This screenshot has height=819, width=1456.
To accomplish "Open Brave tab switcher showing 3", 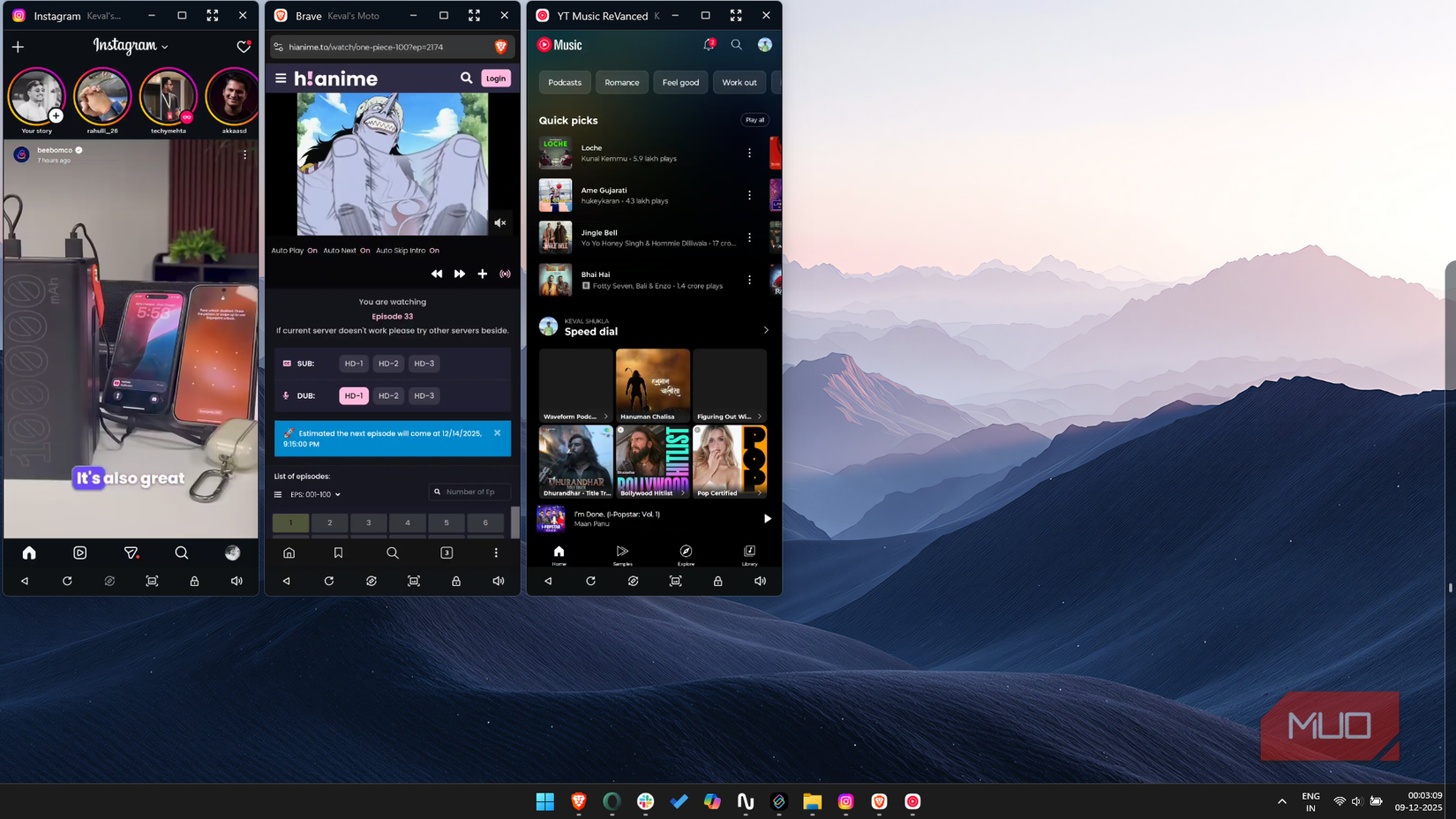I will (447, 552).
